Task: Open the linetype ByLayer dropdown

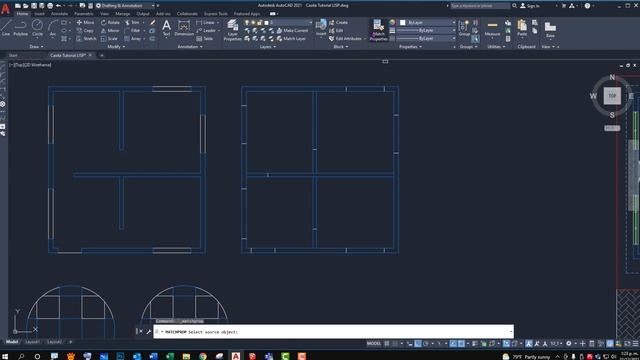Action: tap(426, 38)
